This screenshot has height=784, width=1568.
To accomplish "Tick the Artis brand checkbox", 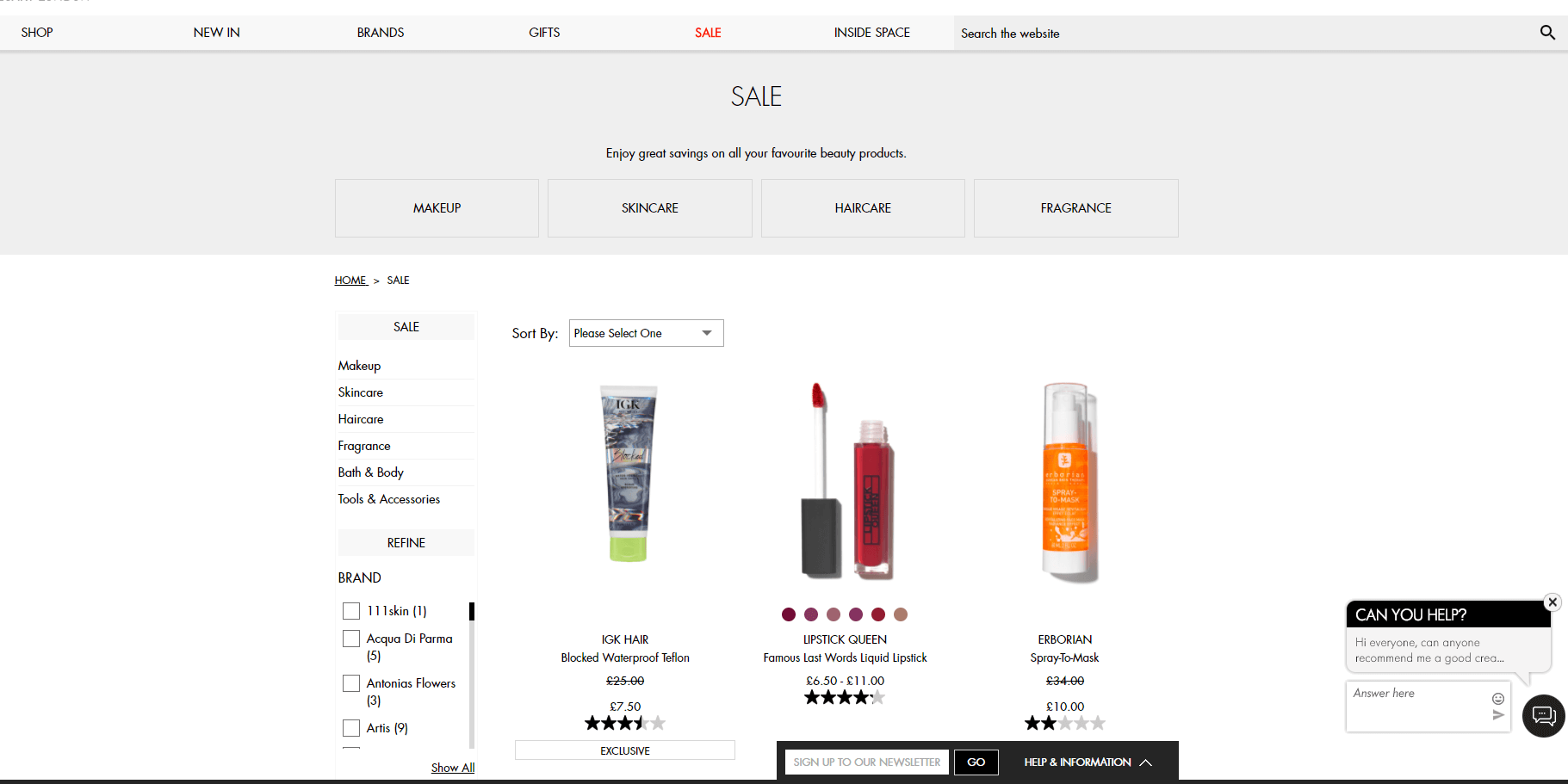I will (x=351, y=728).
